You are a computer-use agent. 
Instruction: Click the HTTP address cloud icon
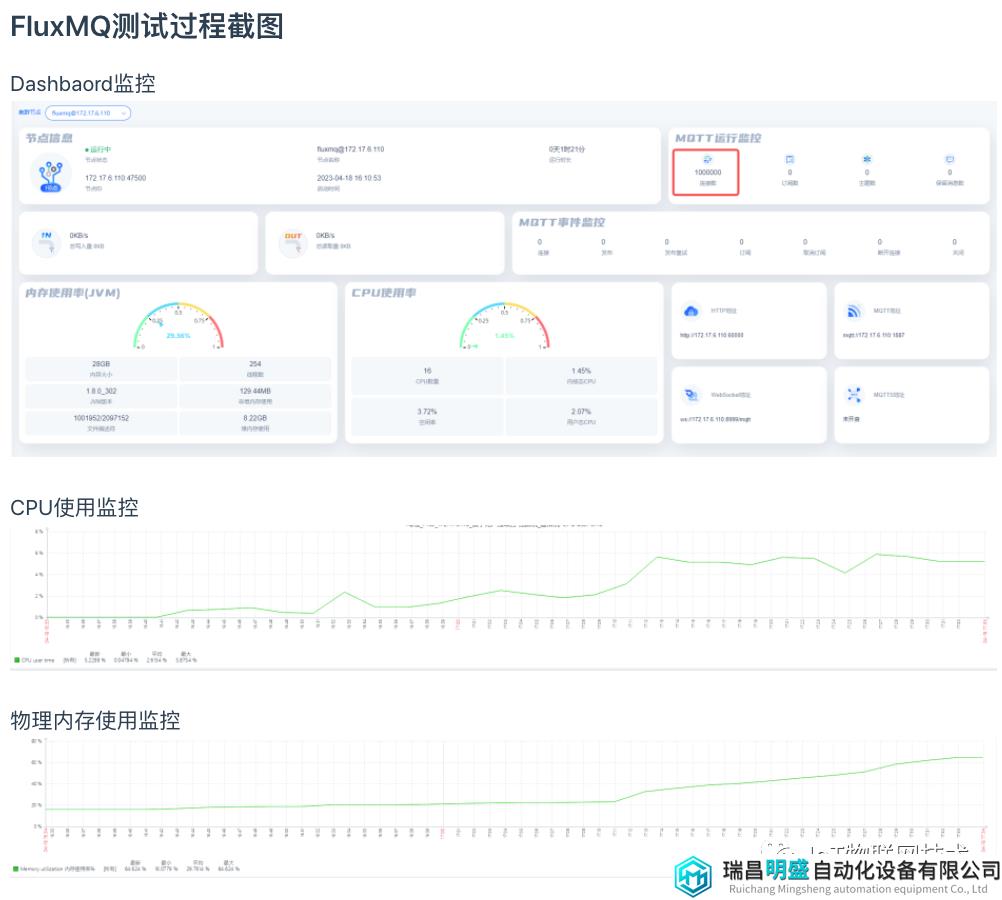pos(691,311)
